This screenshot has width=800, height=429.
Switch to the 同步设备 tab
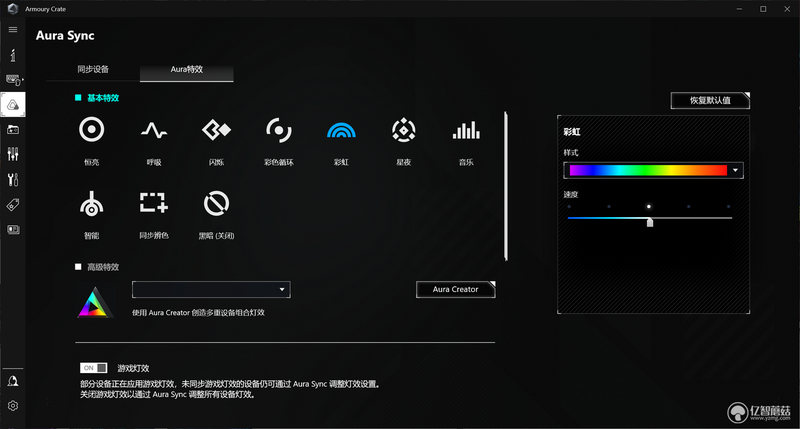[93, 69]
